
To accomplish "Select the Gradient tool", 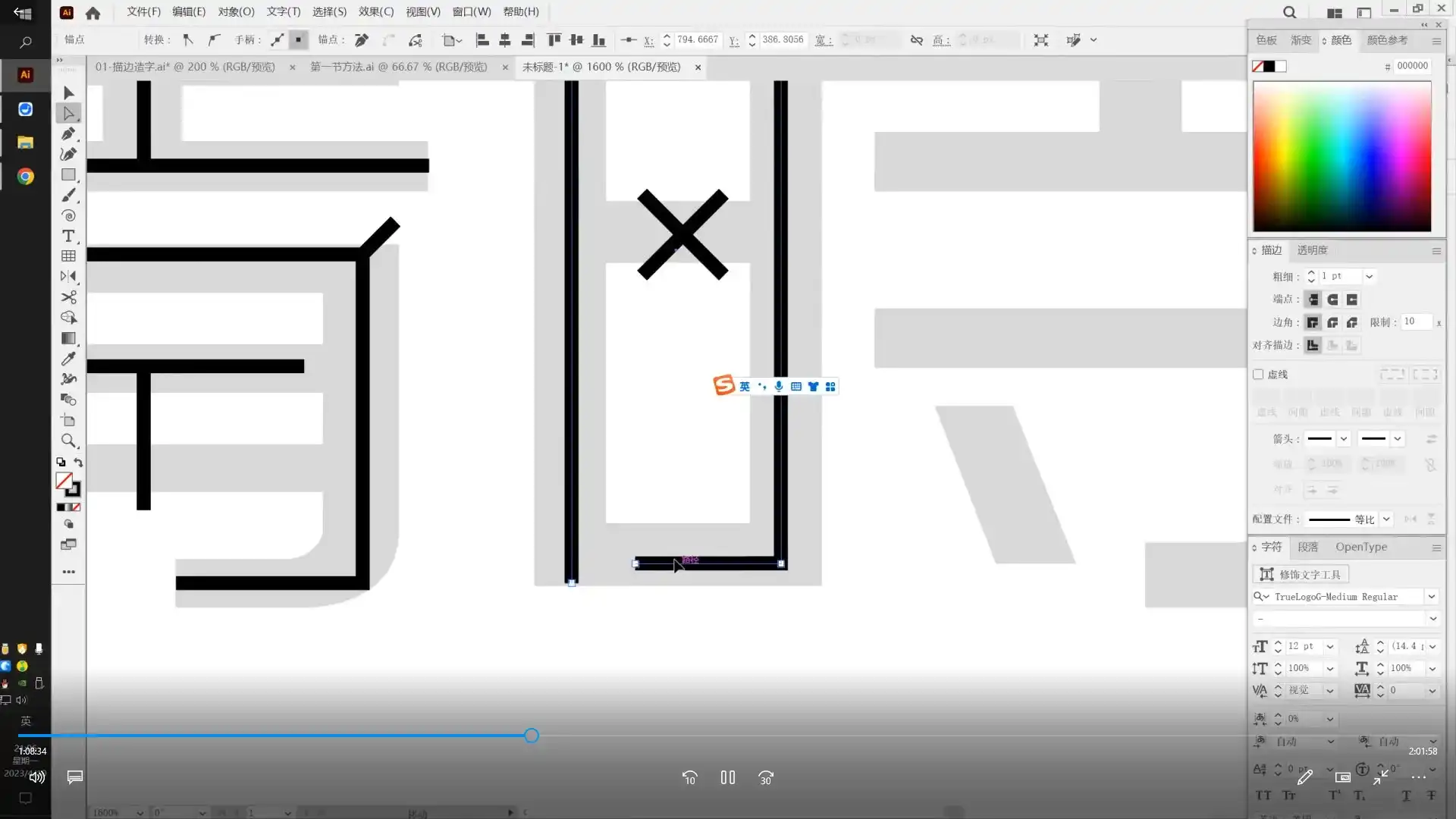I will click(68, 338).
